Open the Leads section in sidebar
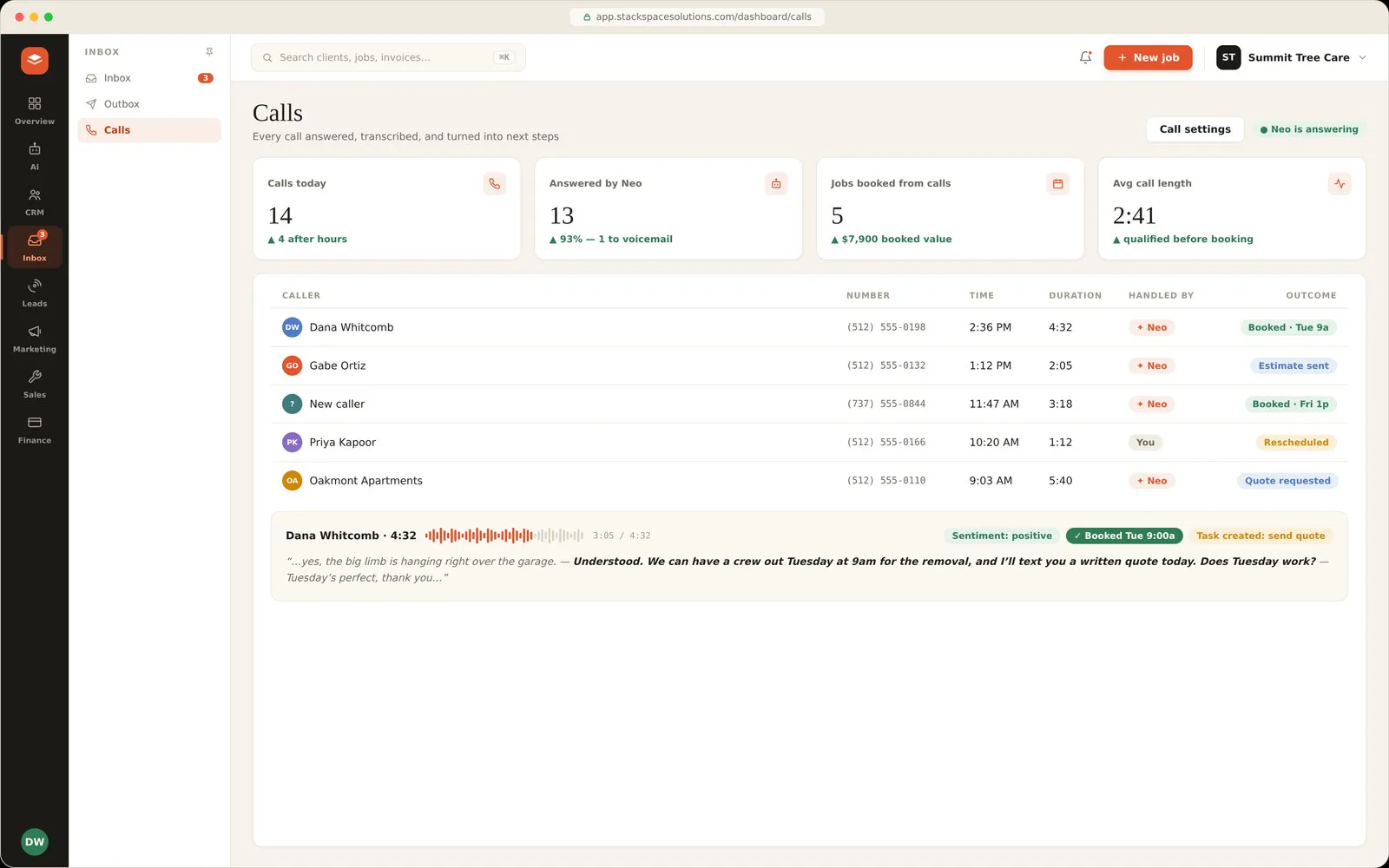Screen dimensions: 1389x868 tap(35, 293)
